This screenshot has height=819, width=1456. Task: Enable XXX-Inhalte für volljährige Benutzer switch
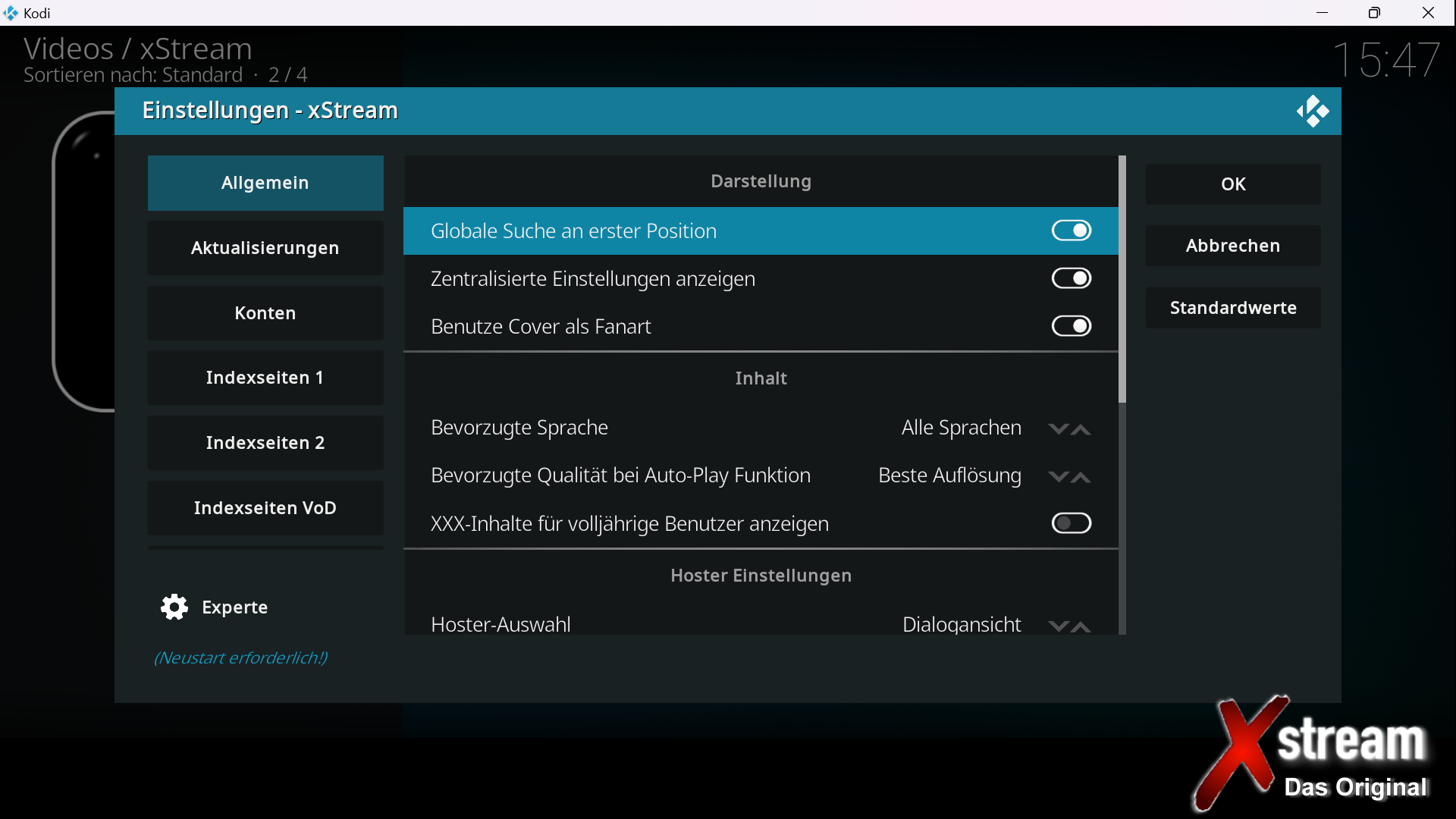tap(1071, 523)
